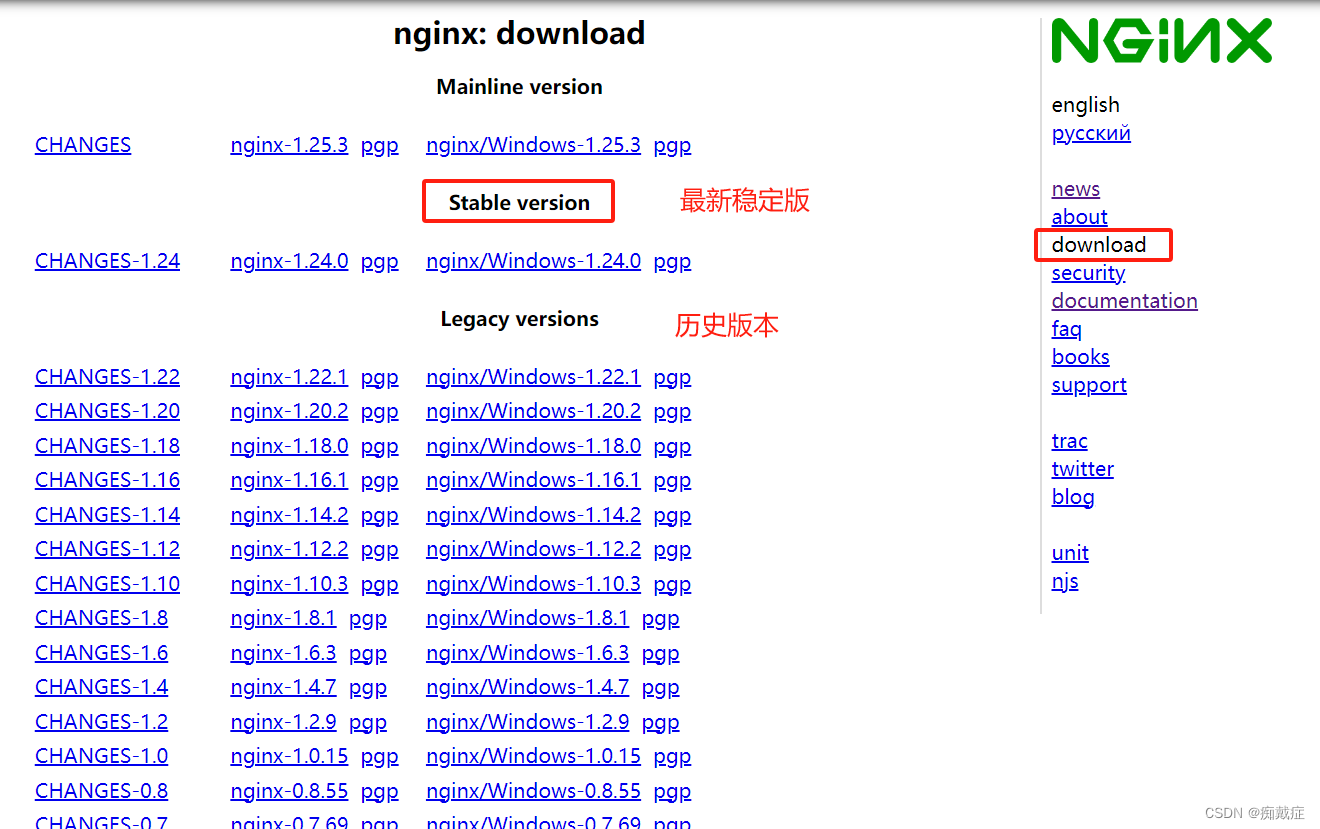Open the CHANGES-1.12 link
This screenshot has width=1320, height=829.
(108, 549)
